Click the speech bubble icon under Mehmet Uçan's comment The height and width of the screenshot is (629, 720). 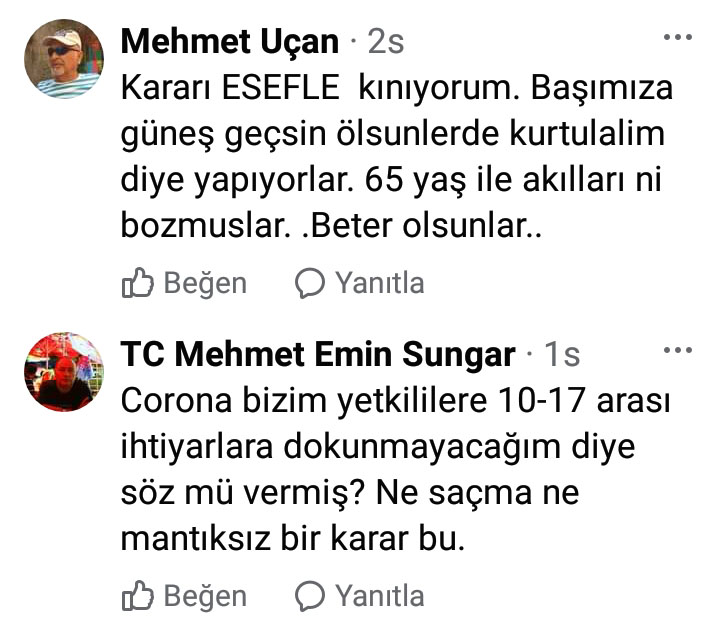(x=310, y=283)
